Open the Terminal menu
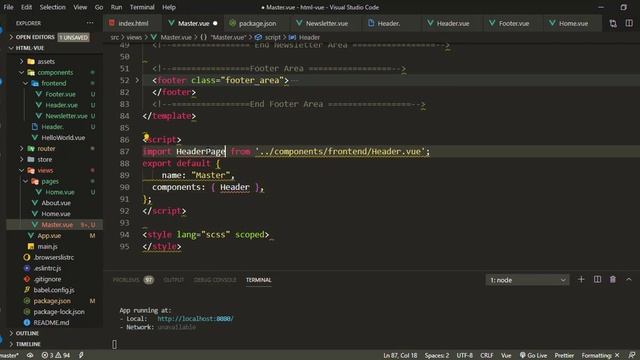The image size is (640, 360). click(x=142, y=7)
